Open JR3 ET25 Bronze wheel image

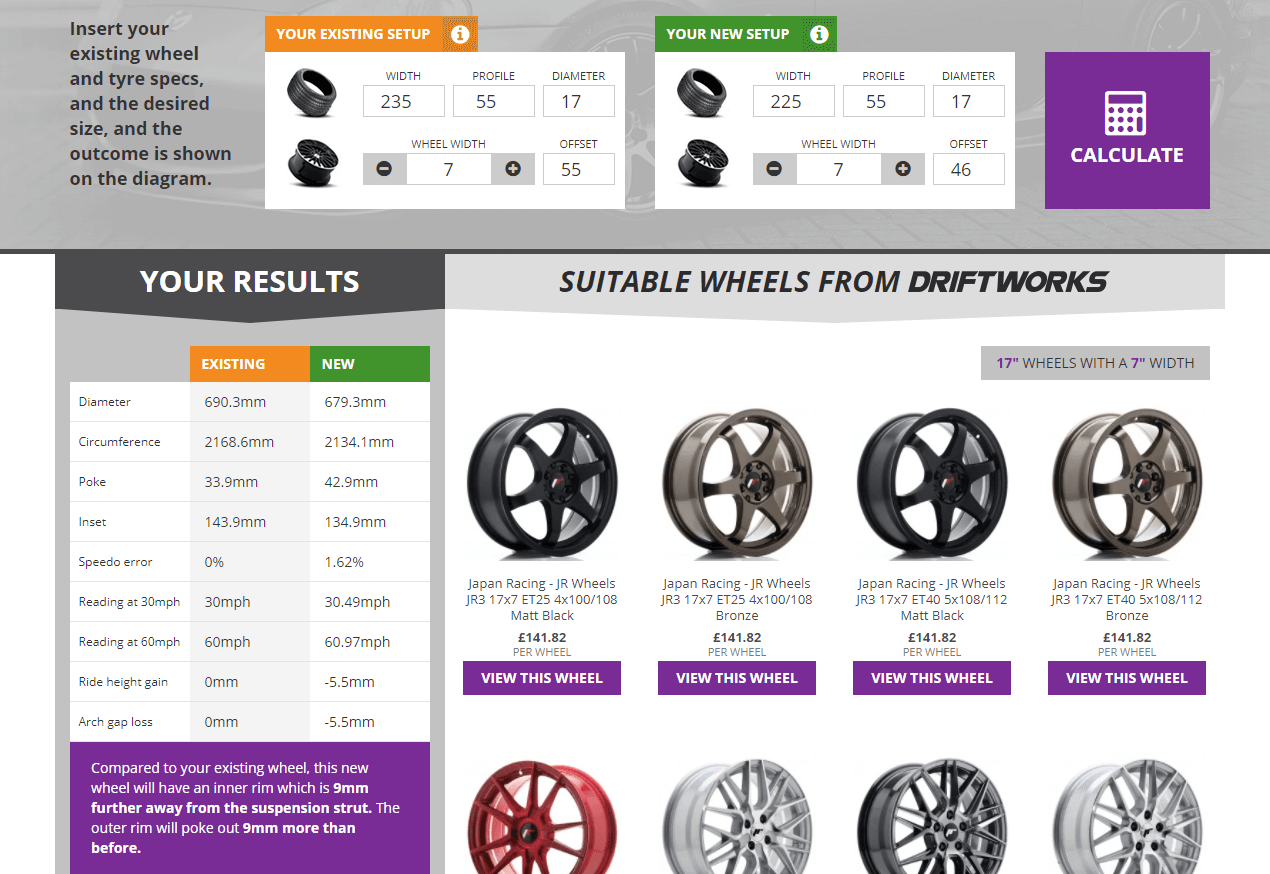(737, 484)
